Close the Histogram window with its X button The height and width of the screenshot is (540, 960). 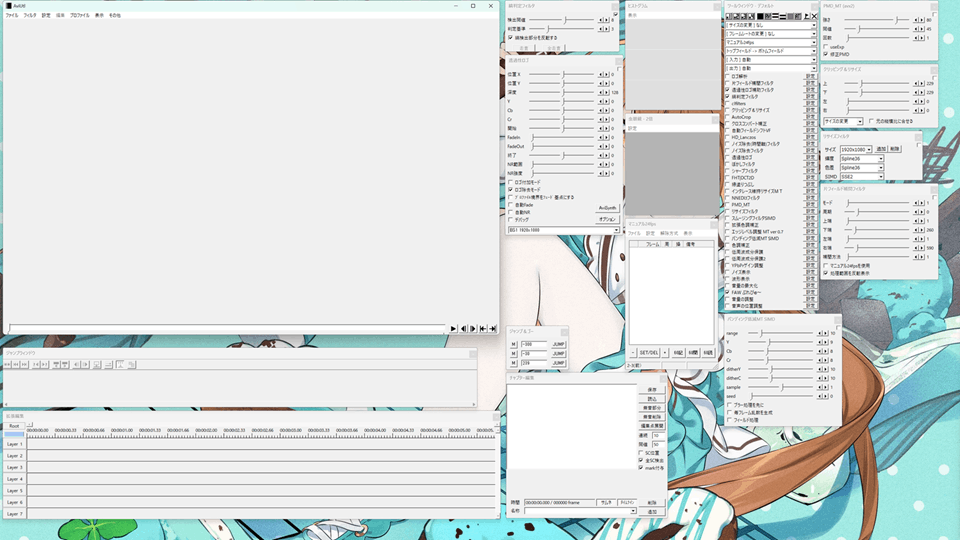tap(716, 6)
